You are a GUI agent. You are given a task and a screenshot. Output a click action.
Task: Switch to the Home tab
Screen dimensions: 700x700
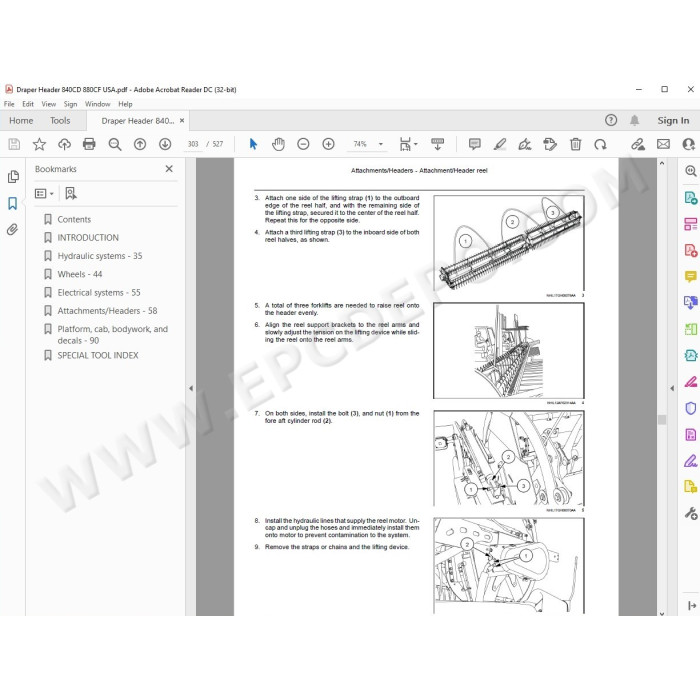21,121
